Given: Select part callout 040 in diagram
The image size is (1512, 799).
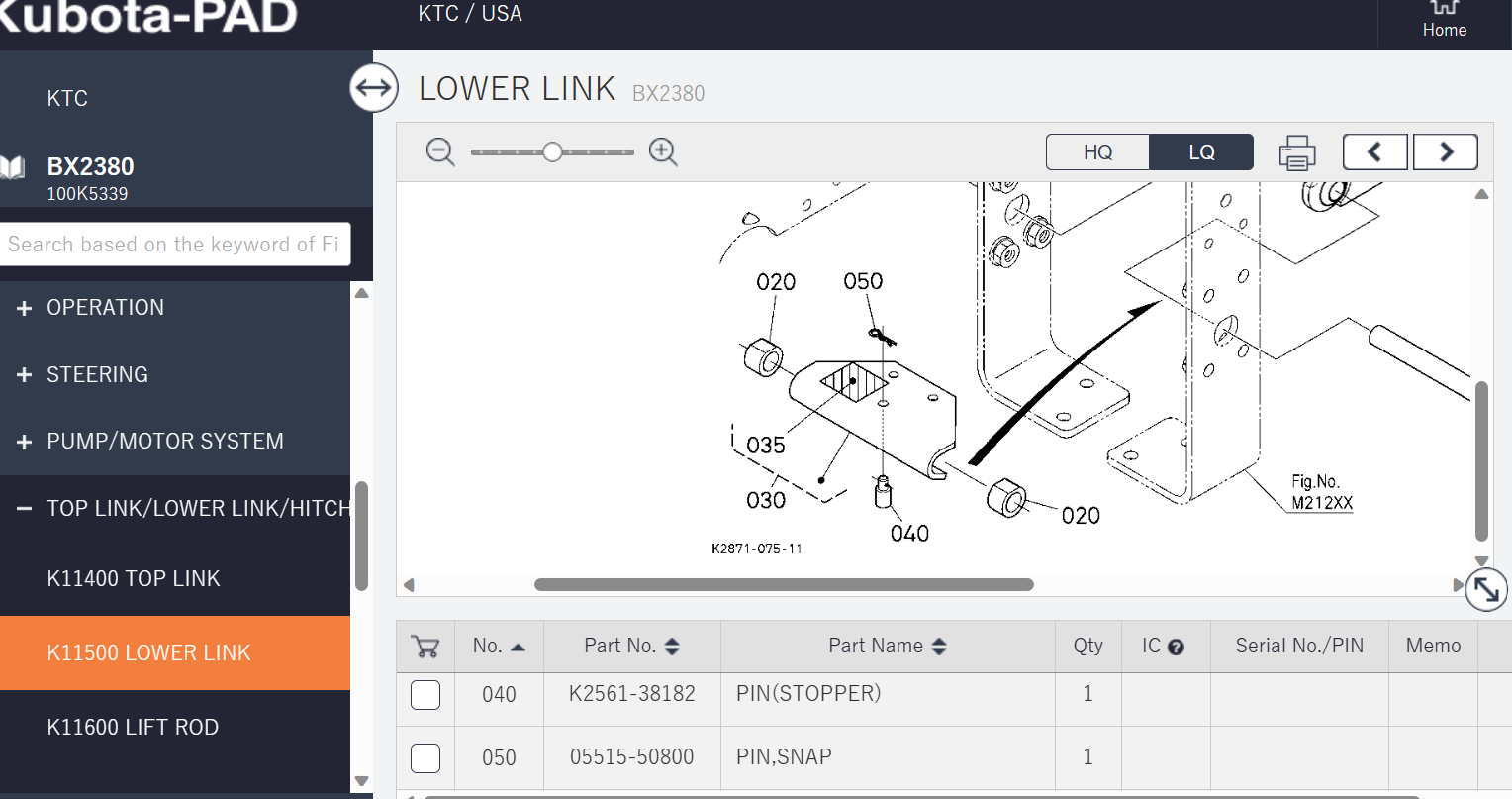Looking at the screenshot, I should coord(909,534).
